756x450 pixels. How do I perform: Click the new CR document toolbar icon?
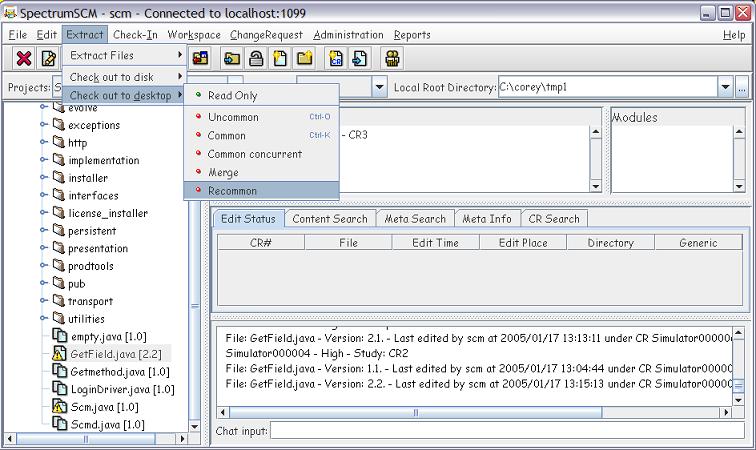click(336, 58)
